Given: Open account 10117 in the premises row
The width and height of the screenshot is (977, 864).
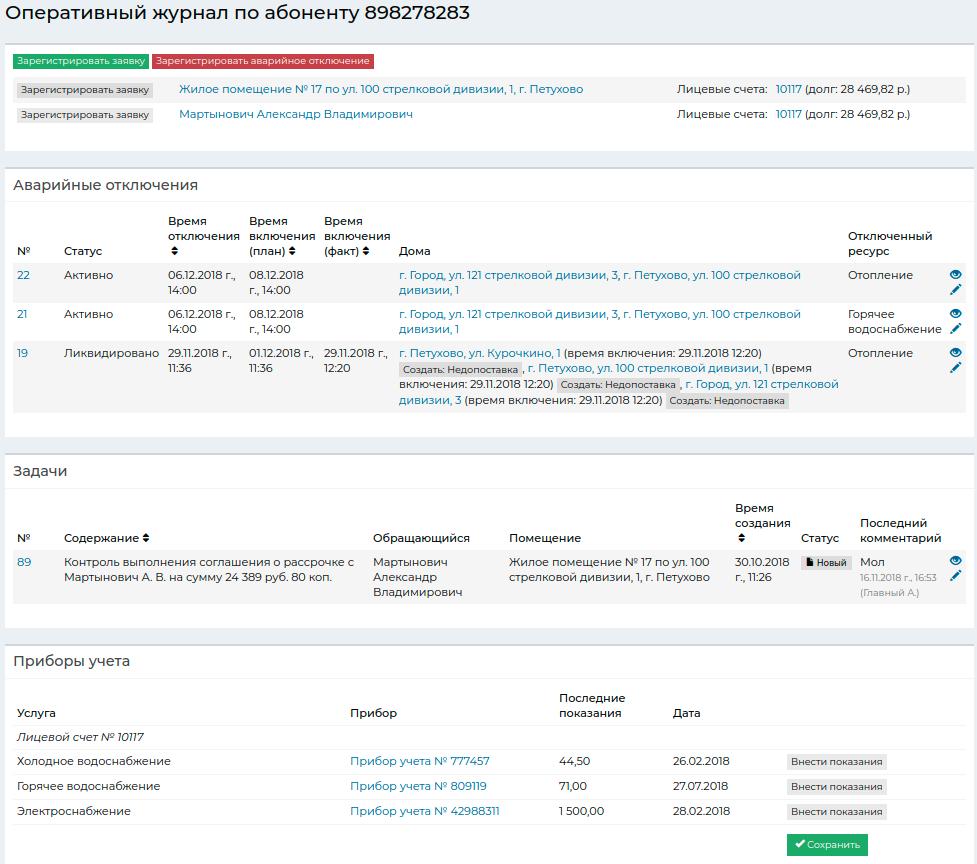Looking at the screenshot, I should click(788, 89).
